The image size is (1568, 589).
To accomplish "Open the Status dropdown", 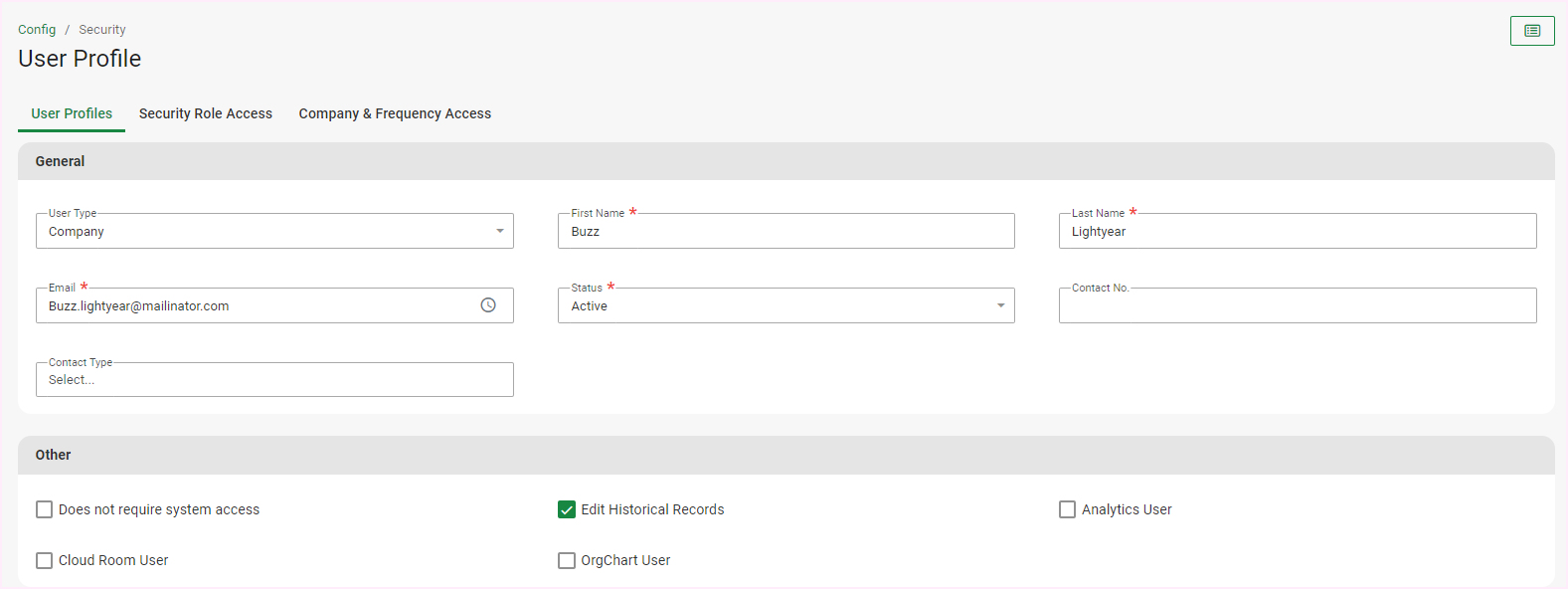I will click(x=785, y=305).
